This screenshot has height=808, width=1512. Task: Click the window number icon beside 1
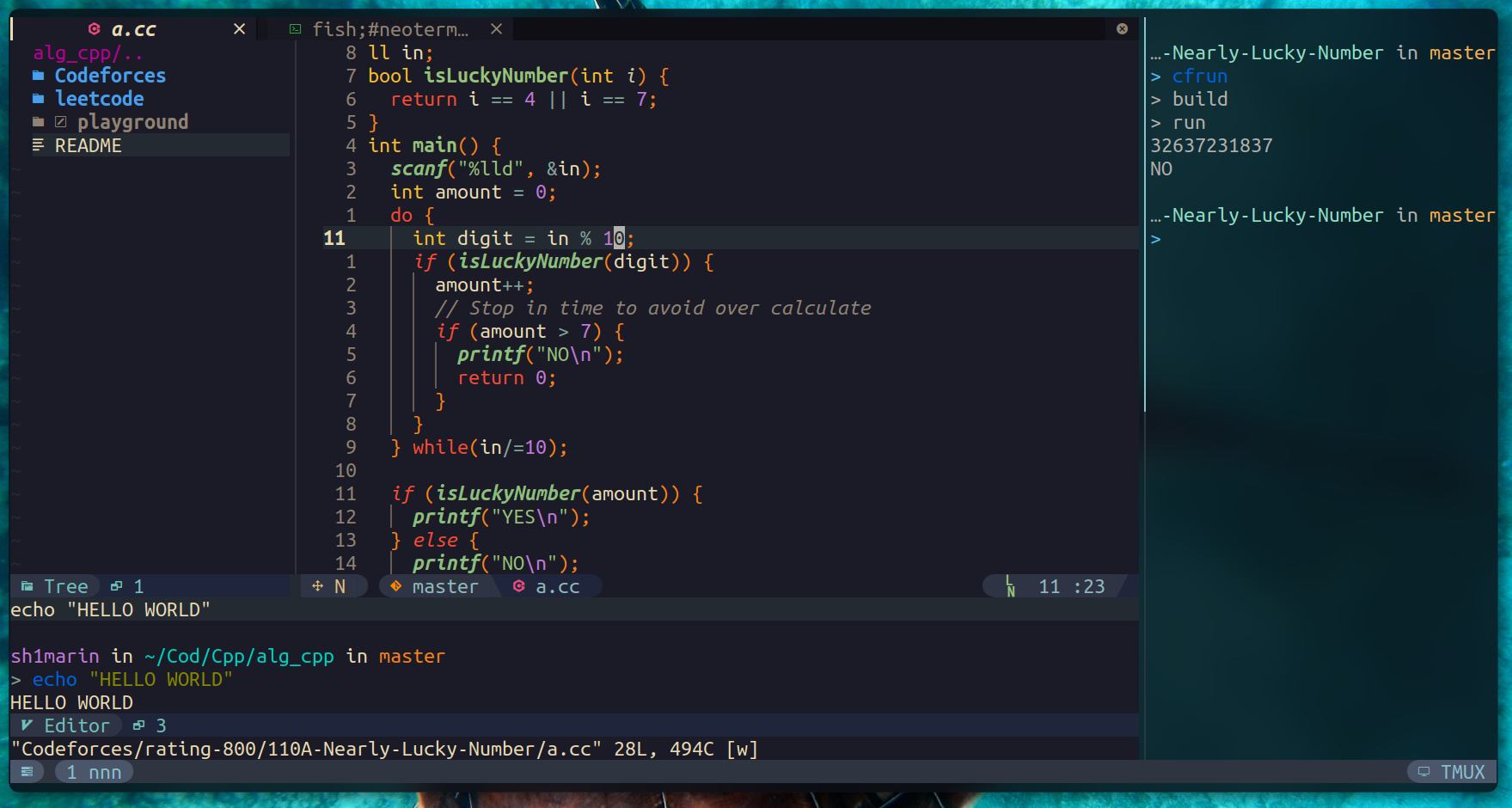[x=117, y=586]
